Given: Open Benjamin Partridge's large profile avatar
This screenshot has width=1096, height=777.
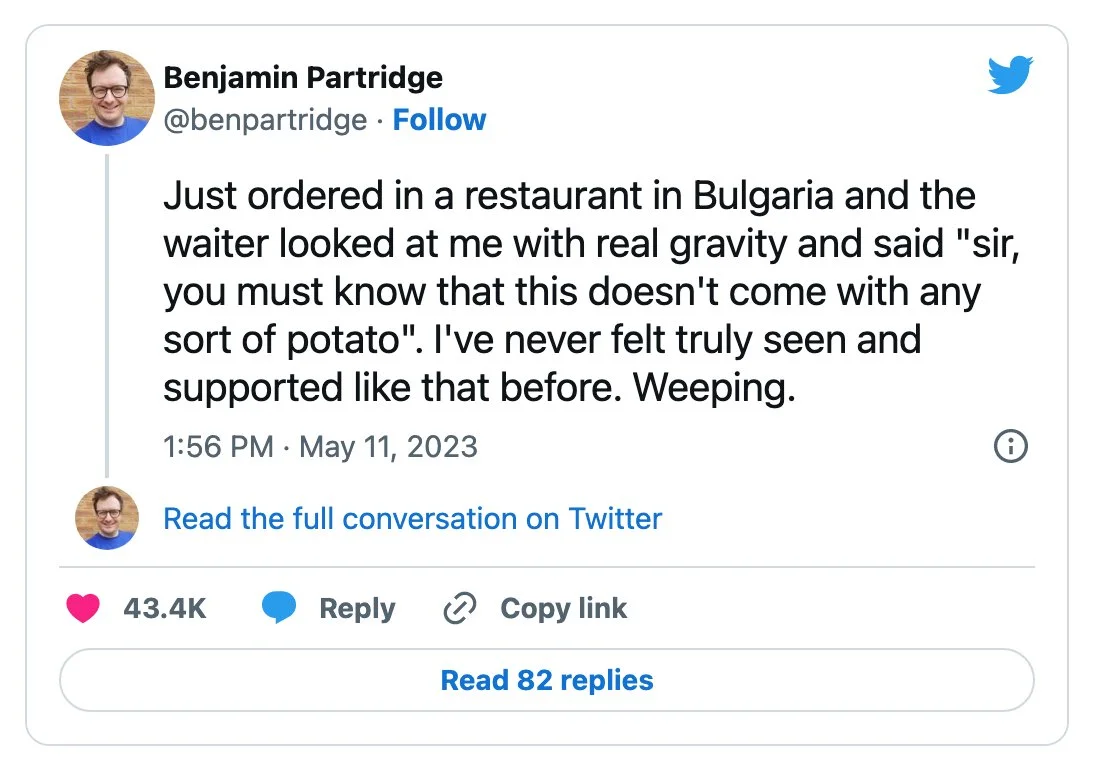Looking at the screenshot, I should tap(107, 99).
